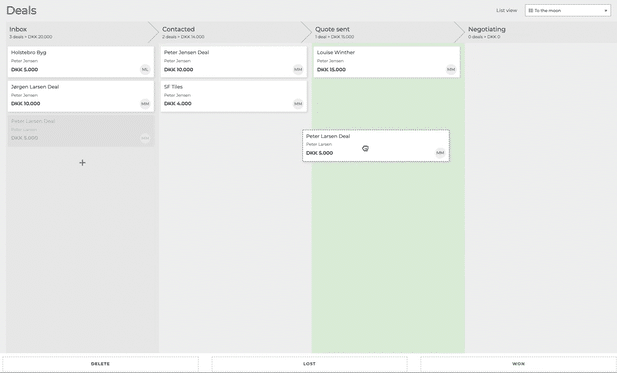
Task: Click the LOST drop zone button
Action: coord(309,364)
